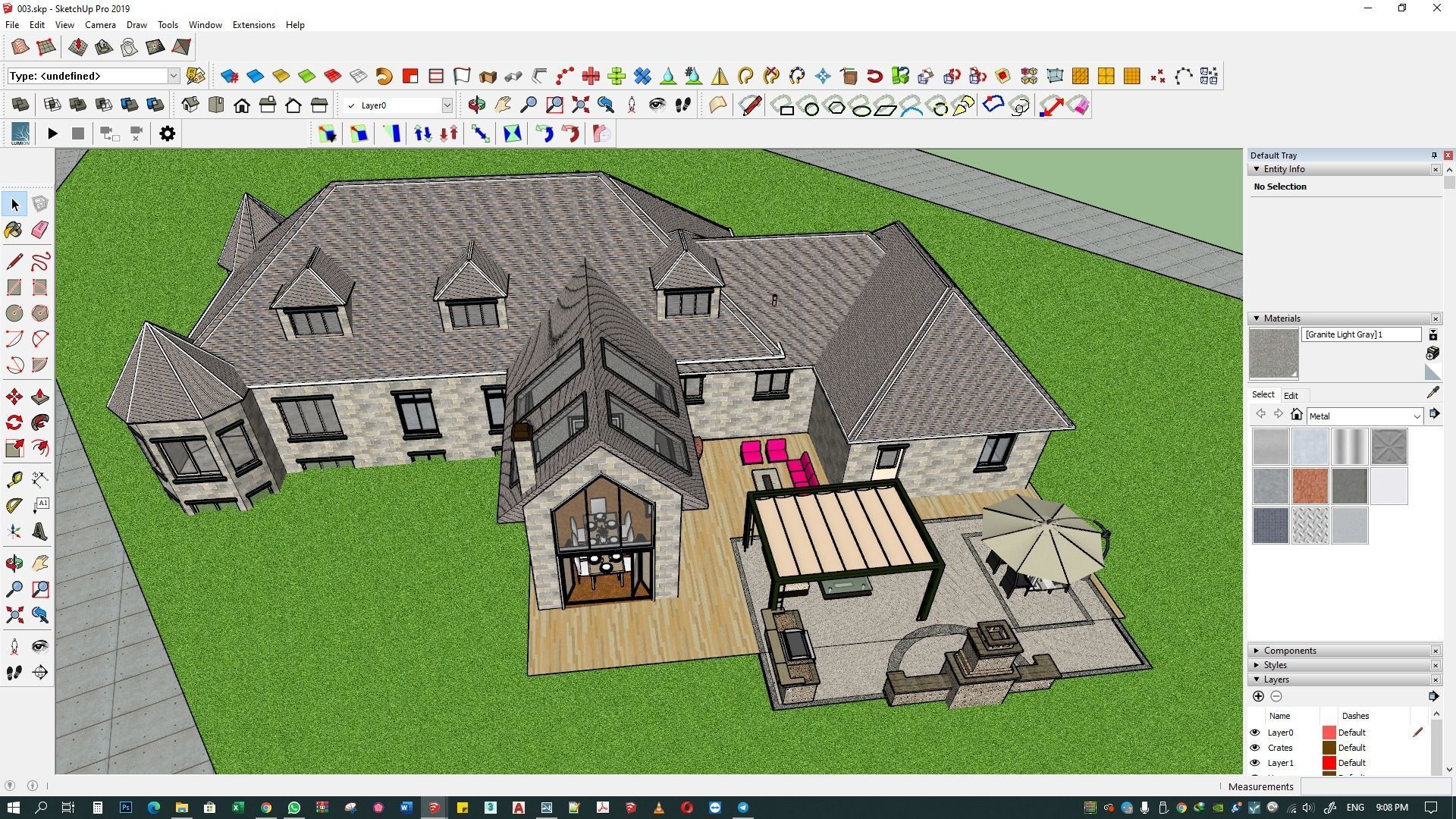This screenshot has height=819, width=1456.
Task: Open the Draw menu
Action: 136,24
